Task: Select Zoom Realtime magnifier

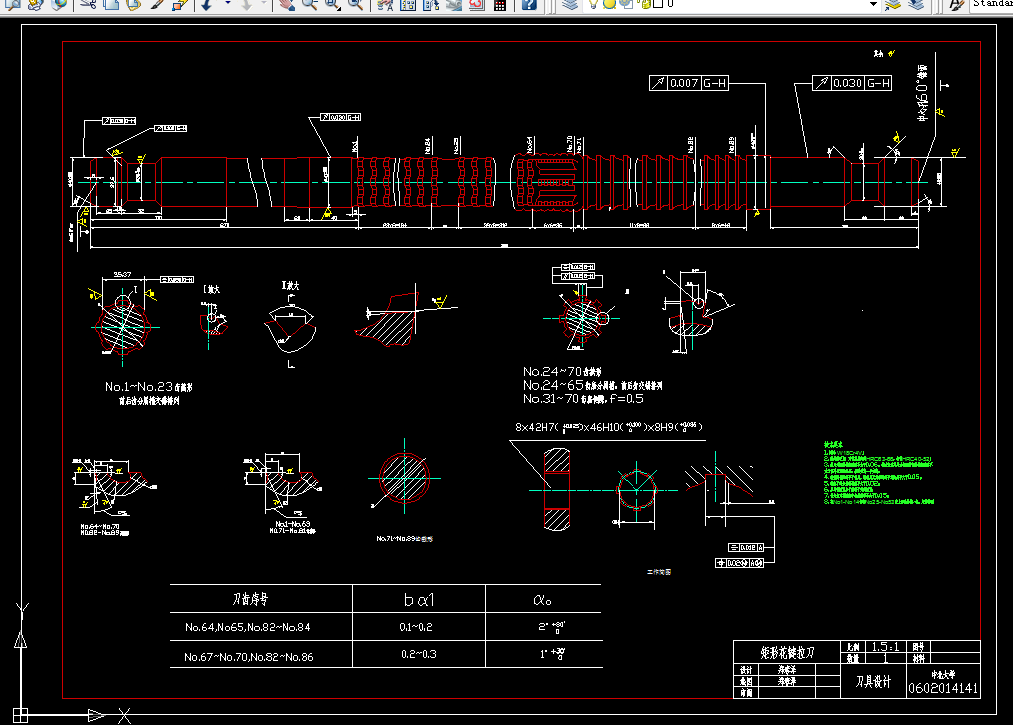Action: coord(309,4)
